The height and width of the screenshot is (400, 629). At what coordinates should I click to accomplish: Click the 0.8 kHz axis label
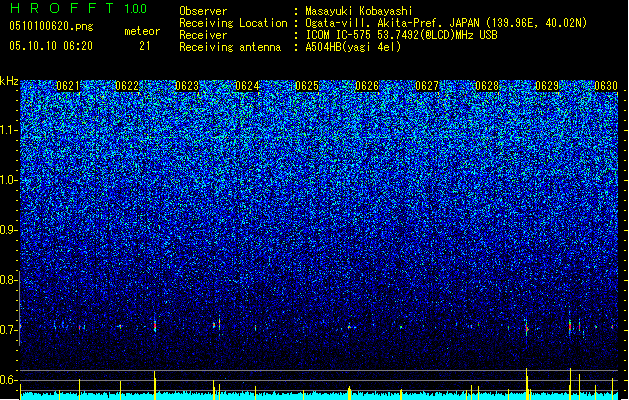pyautogui.click(x=8, y=280)
